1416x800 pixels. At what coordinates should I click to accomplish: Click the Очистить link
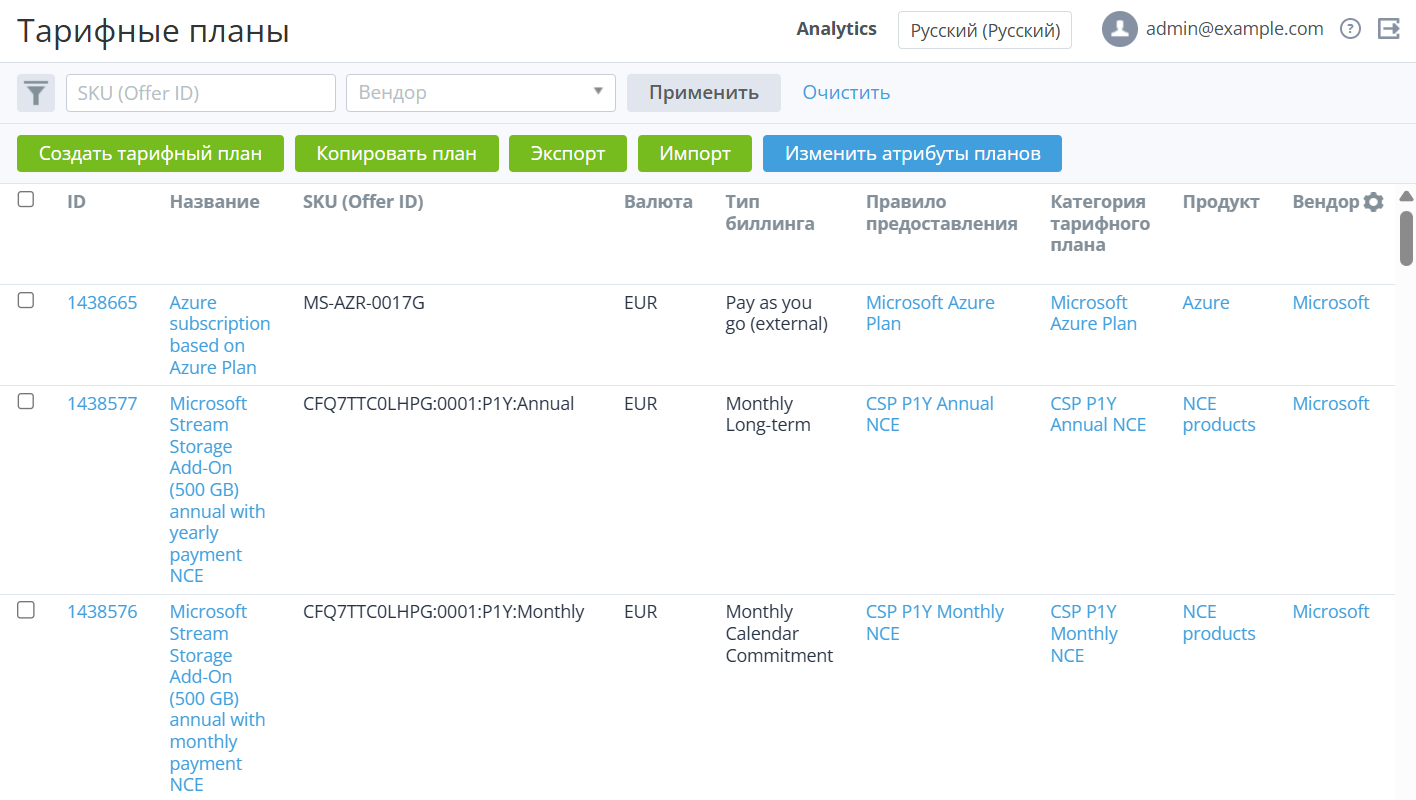(x=846, y=93)
